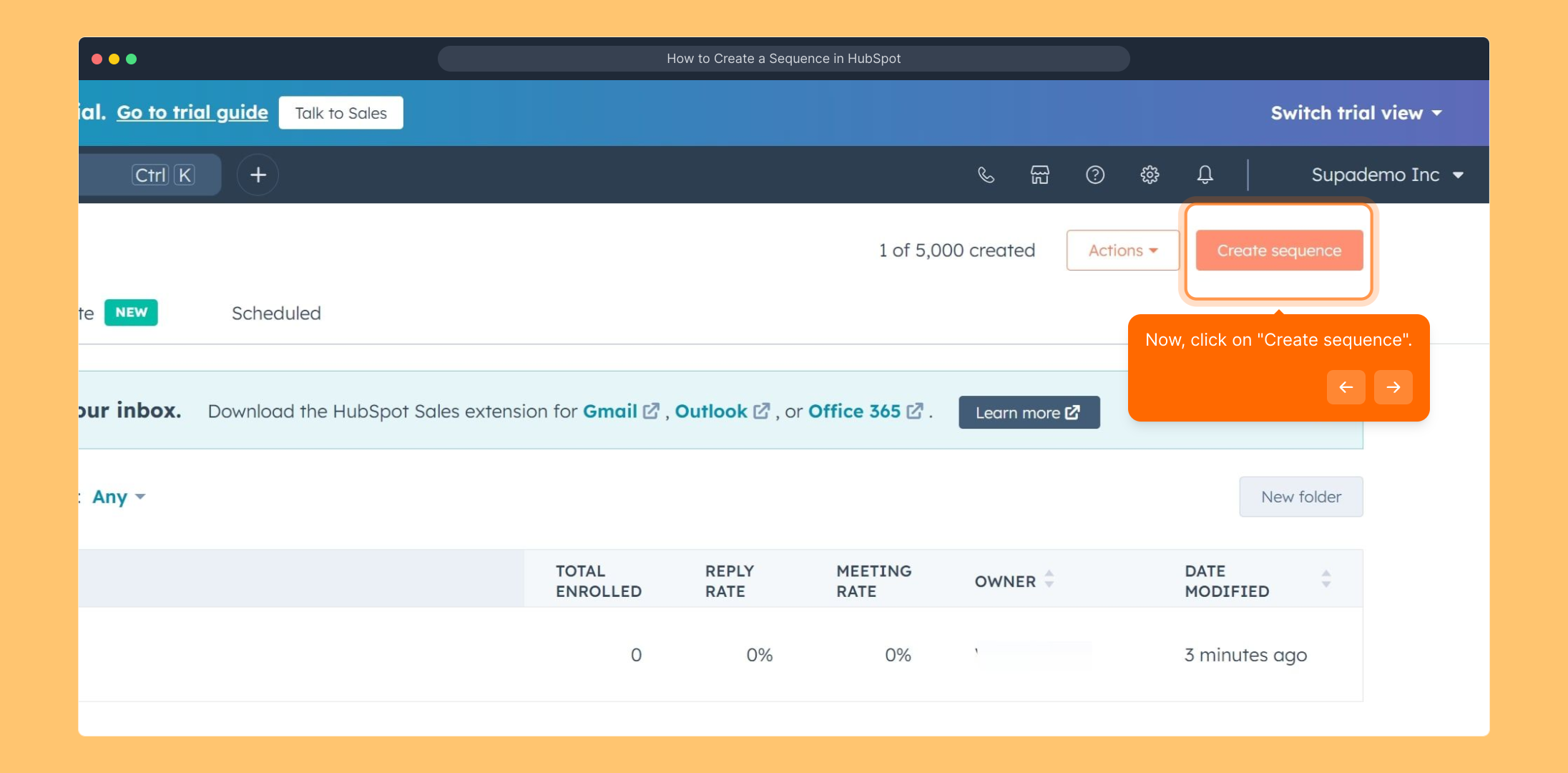Click the New folder button
This screenshot has width=1568, height=773.
coord(1300,497)
